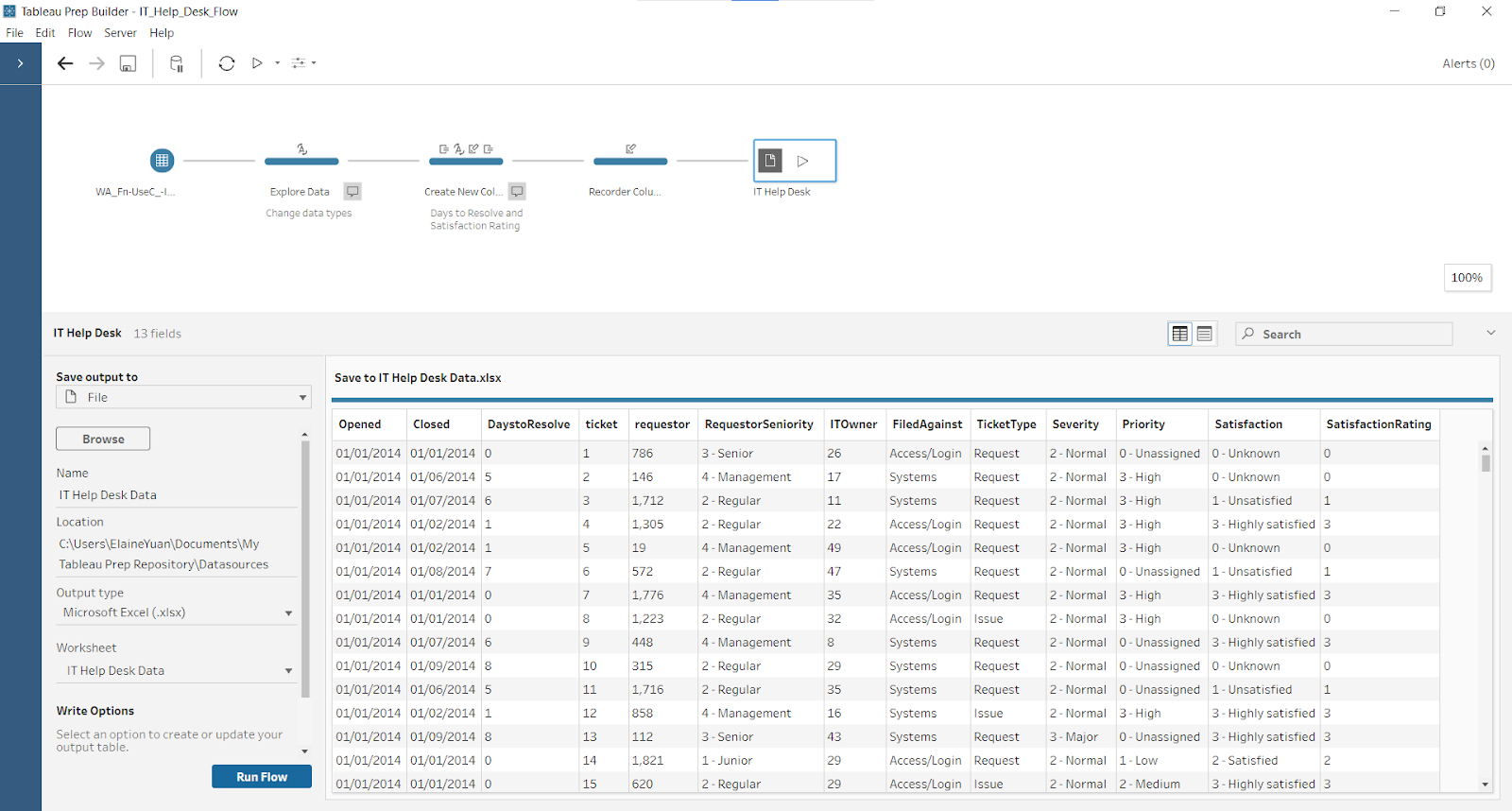Select the Recorder Colu clean step
1512x811 pixels.
click(630, 161)
